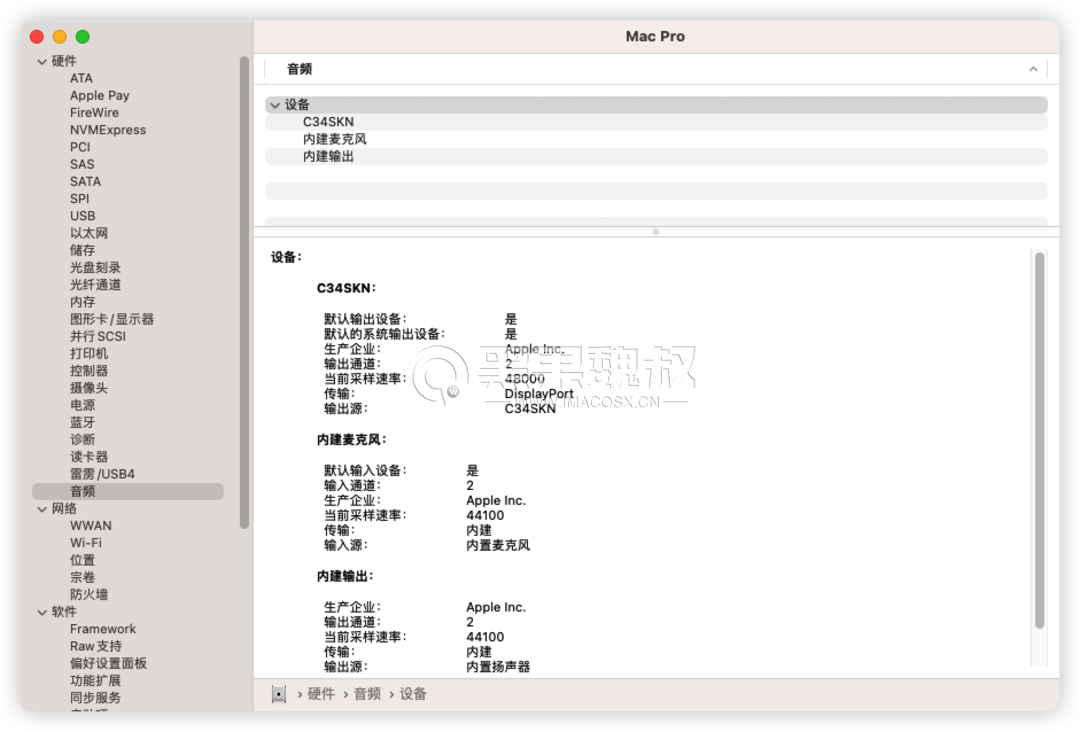Toggle sort arrow in the 音频 column header
Viewport: 1080px width, 732px height.
(x=1033, y=69)
